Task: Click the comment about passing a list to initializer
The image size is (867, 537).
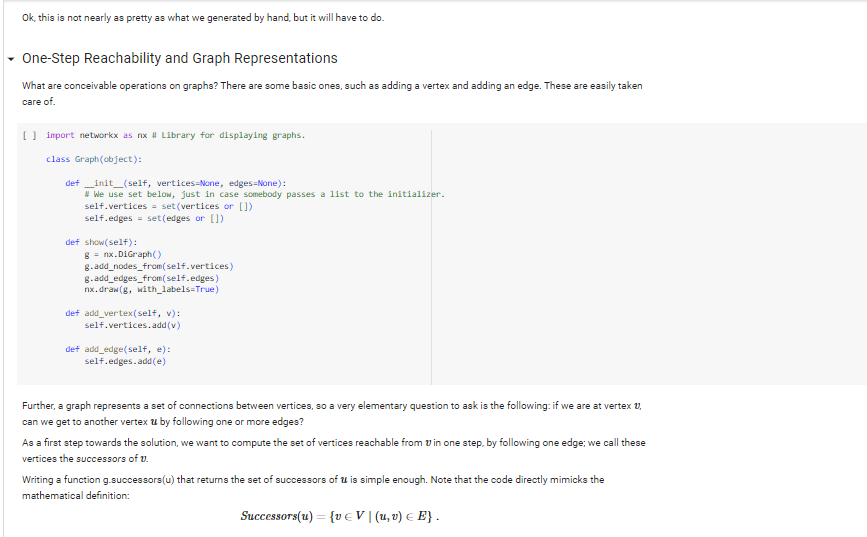Action: click(x=264, y=194)
